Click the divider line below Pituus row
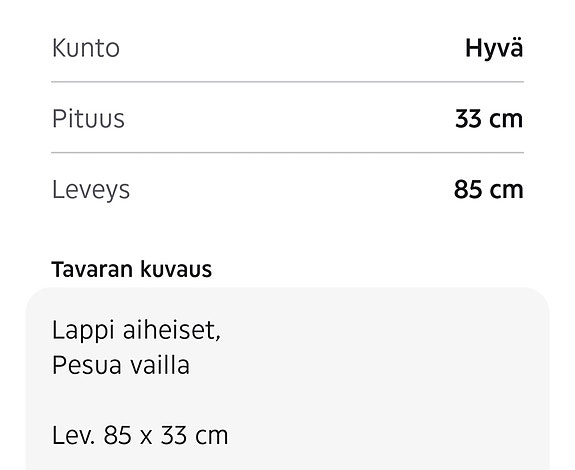The height and width of the screenshot is (470, 575). (288, 152)
